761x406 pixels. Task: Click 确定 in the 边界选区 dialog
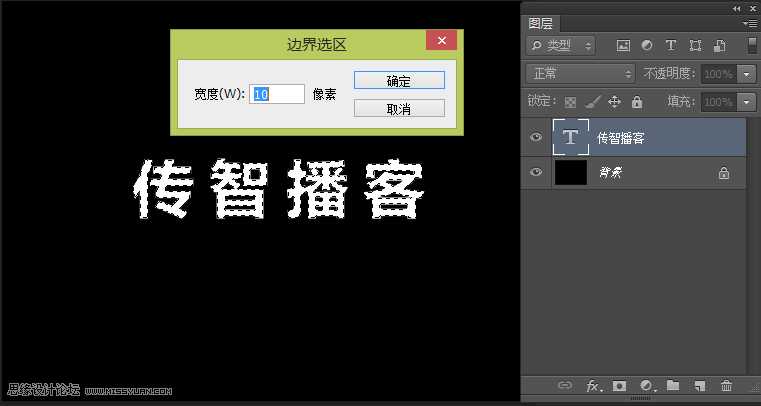[x=399, y=80]
